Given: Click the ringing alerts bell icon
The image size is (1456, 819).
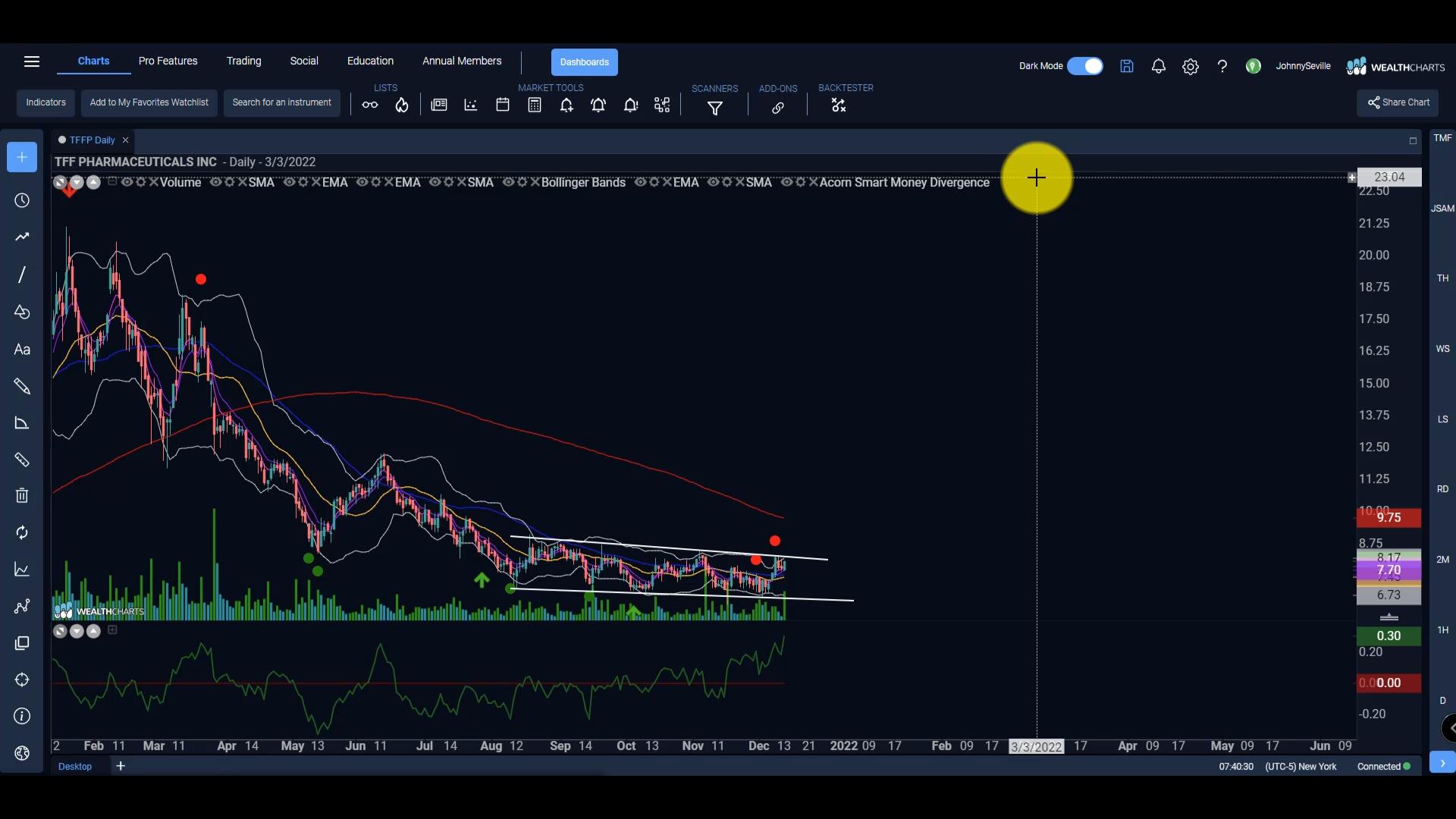Looking at the screenshot, I should [x=598, y=105].
